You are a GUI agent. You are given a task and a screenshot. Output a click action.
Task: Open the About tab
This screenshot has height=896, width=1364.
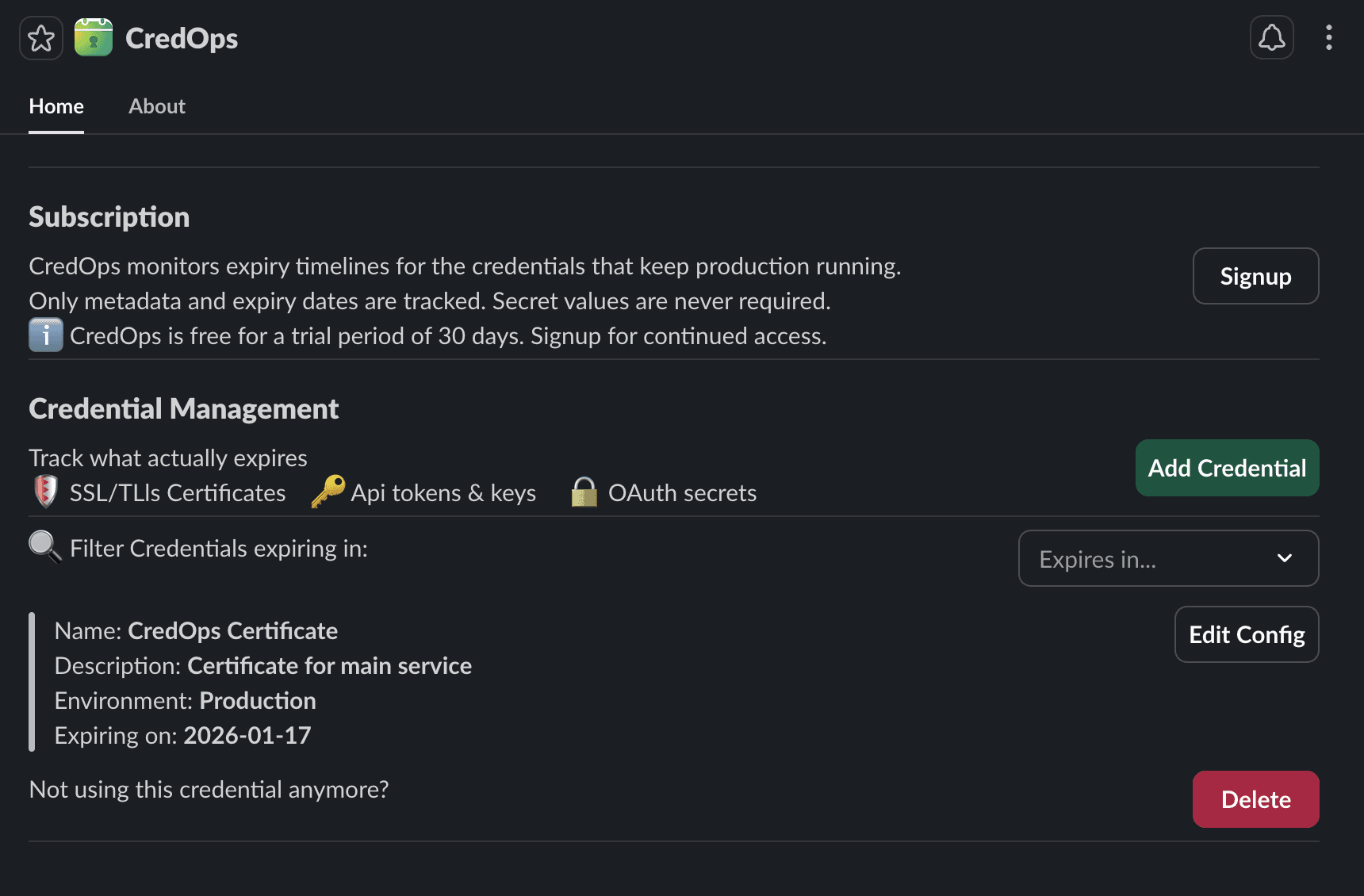(157, 106)
